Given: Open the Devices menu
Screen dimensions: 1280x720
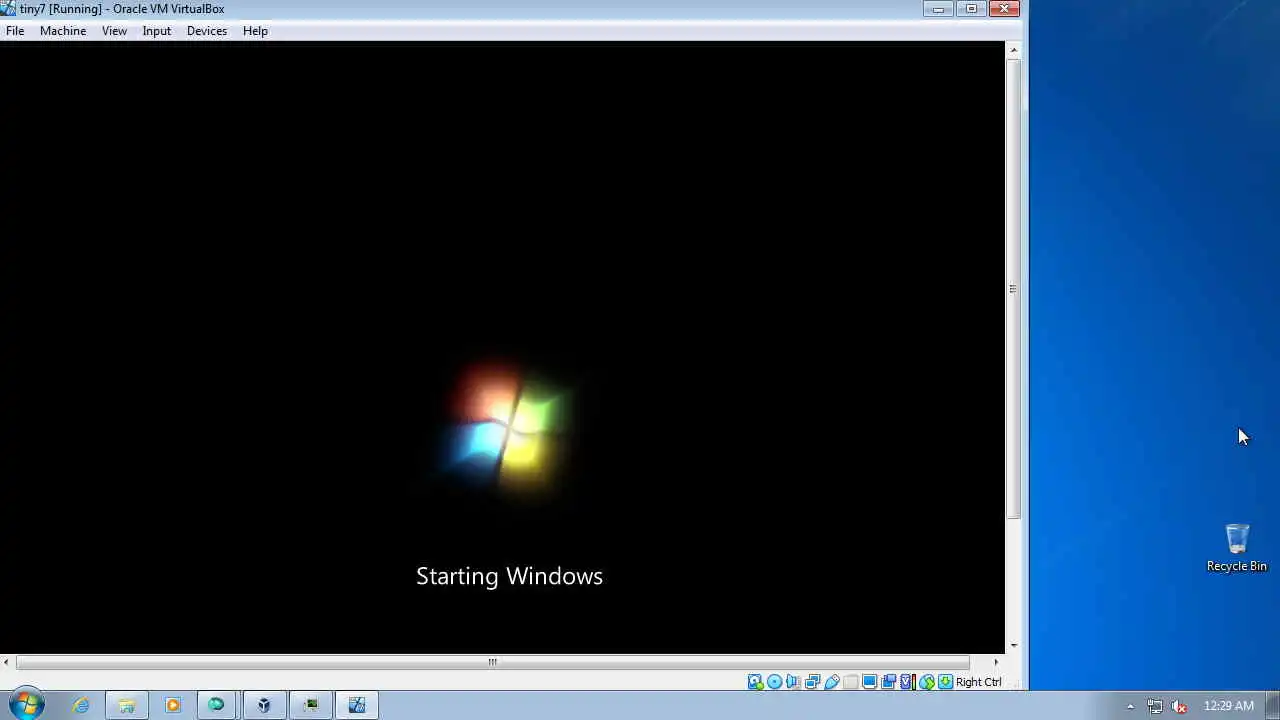Looking at the screenshot, I should 207,31.
